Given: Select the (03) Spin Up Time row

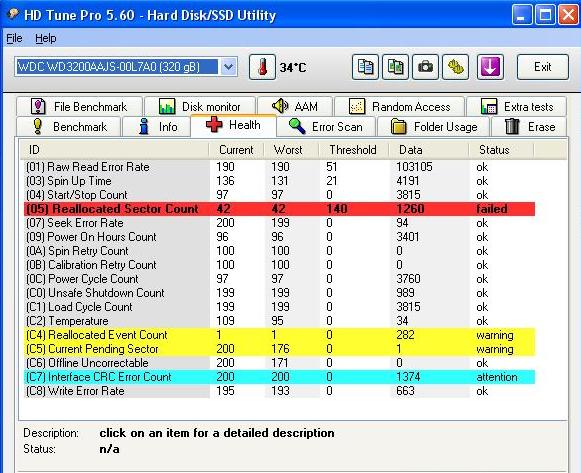Looking at the screenshot, I should [x=279, y=181].
